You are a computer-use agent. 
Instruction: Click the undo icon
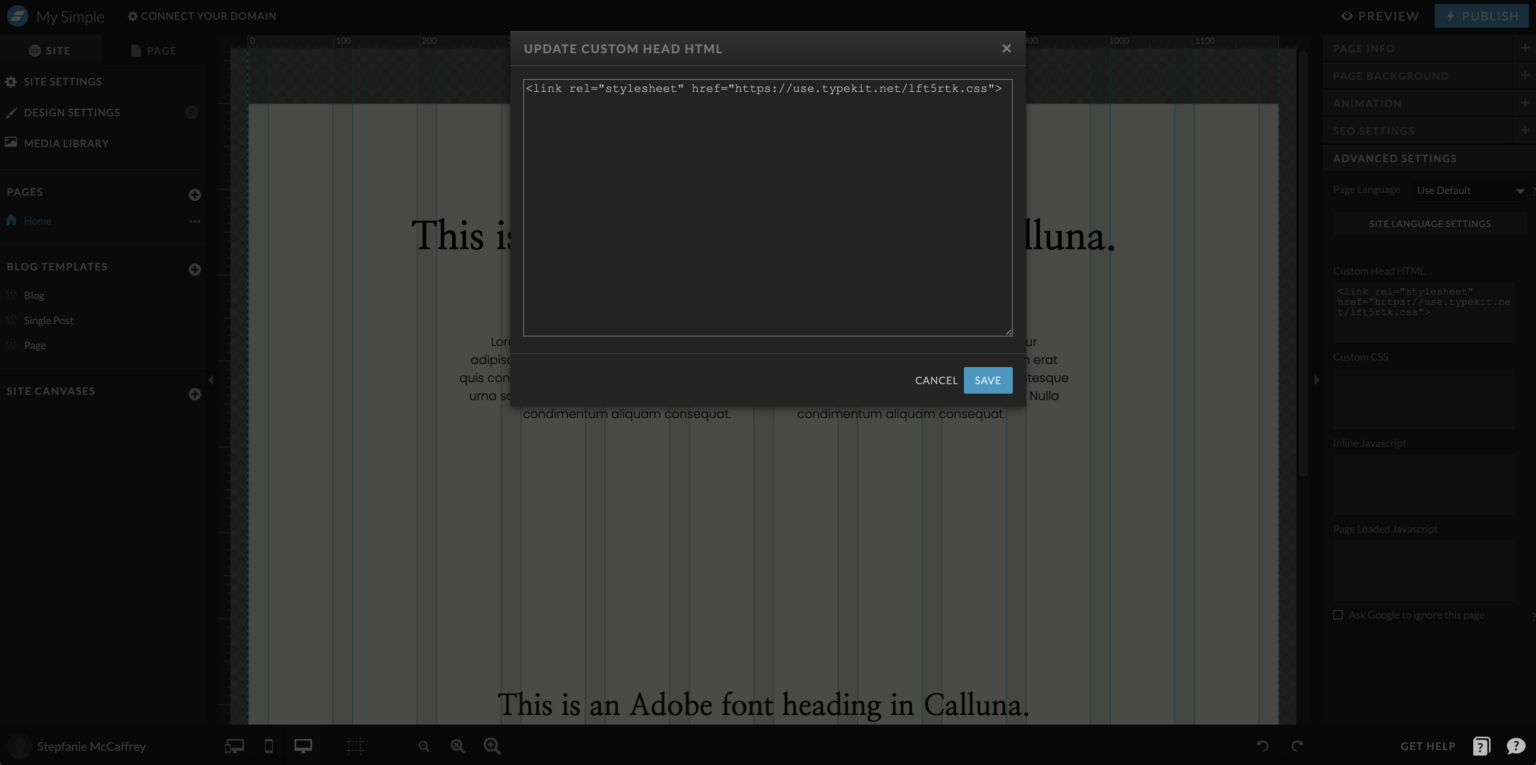(1261, 746)
